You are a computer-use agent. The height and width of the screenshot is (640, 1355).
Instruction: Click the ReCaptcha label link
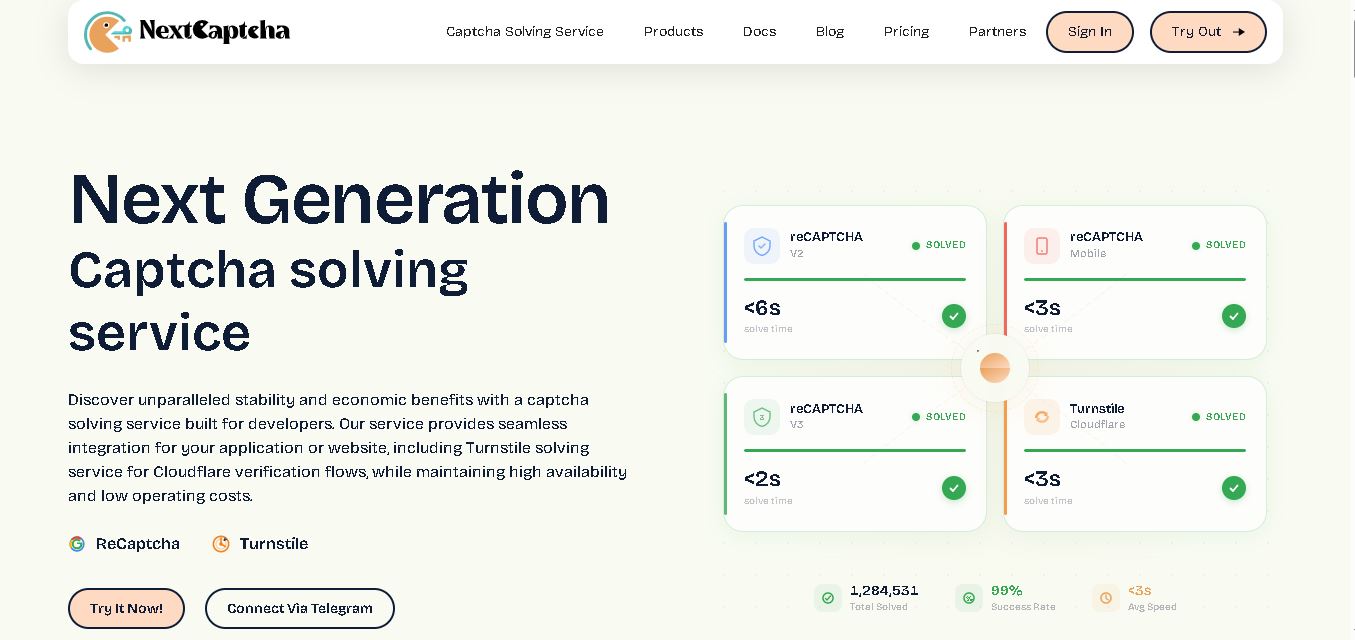[138, 544]
